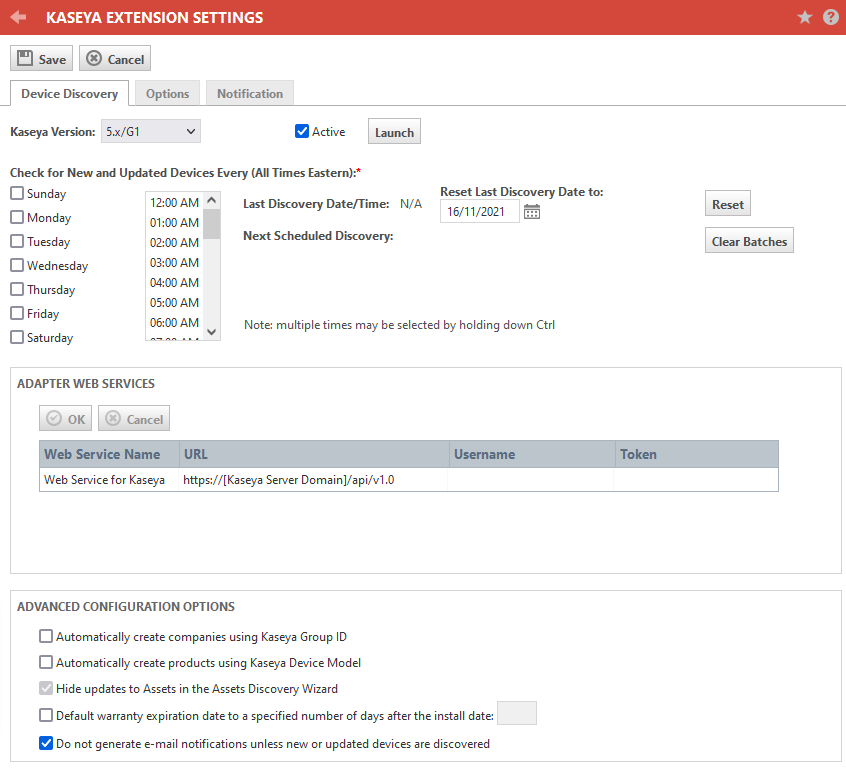Screen dimensions: 846x776
Task: Enable the Tuesday checkbox
Action: pyautogui.click(x=17, y=241)
